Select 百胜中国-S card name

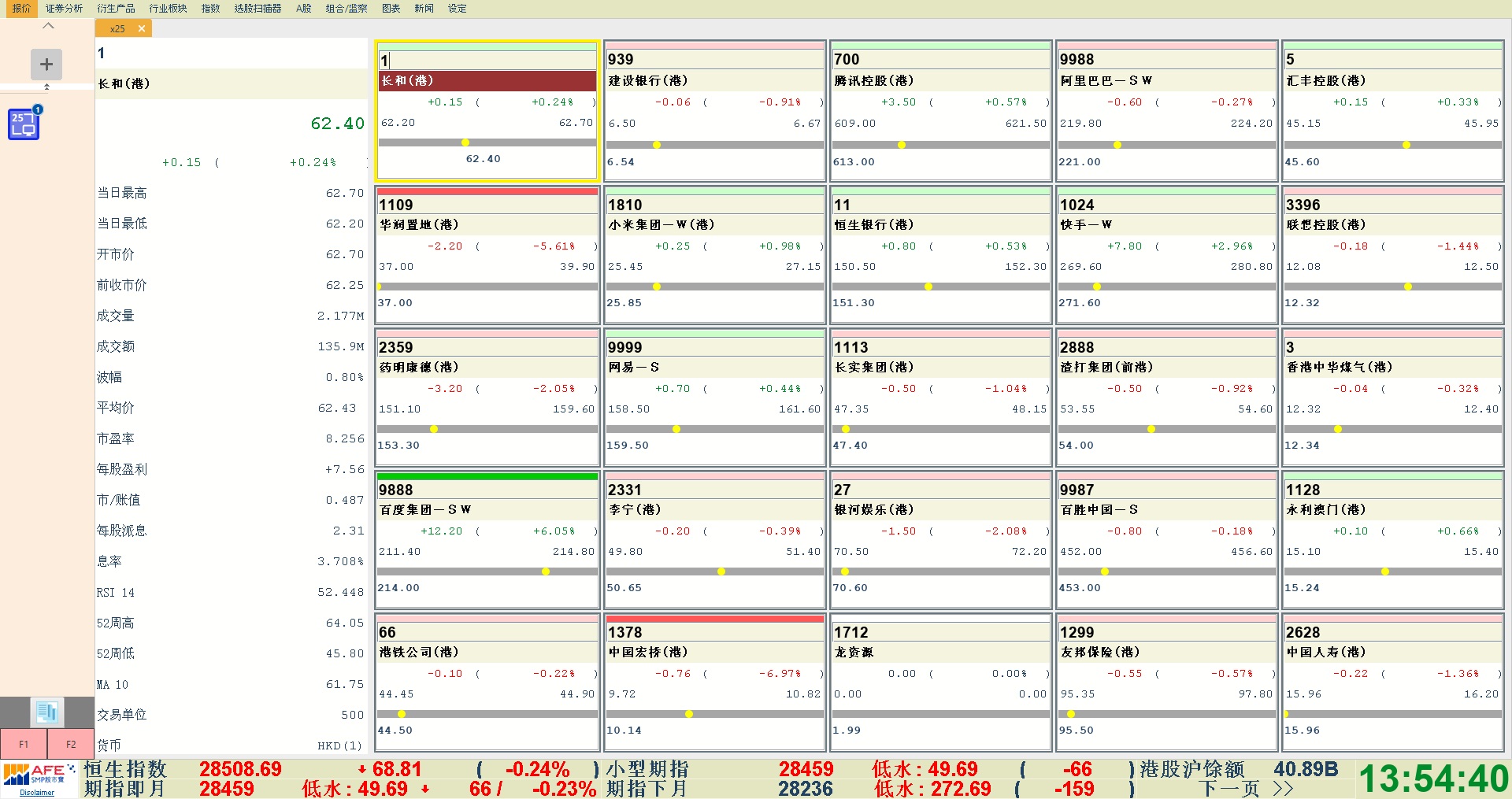point(1099,509)
